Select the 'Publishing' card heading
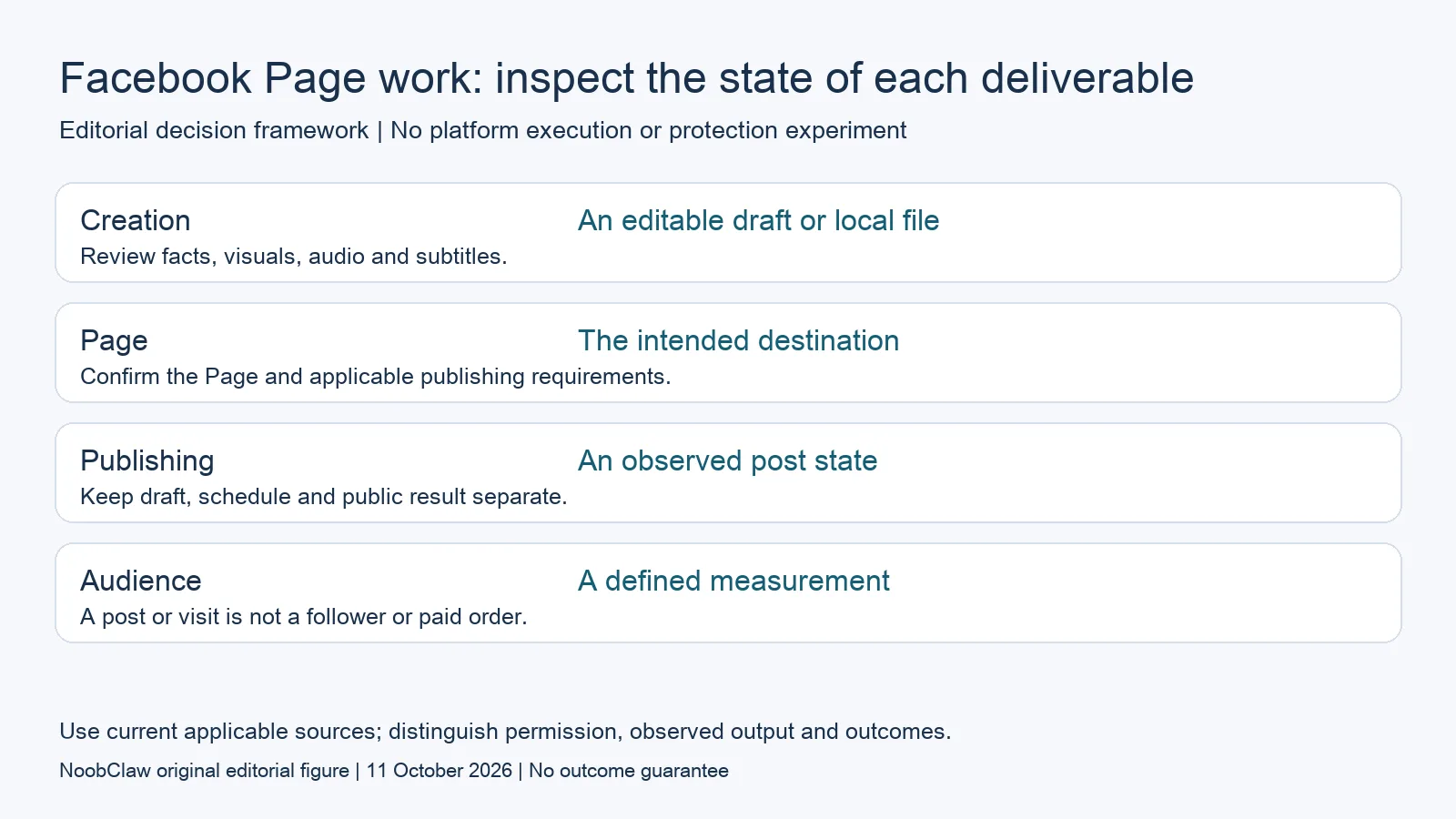Screen dimensions: 1456x819 pos(147,461)
